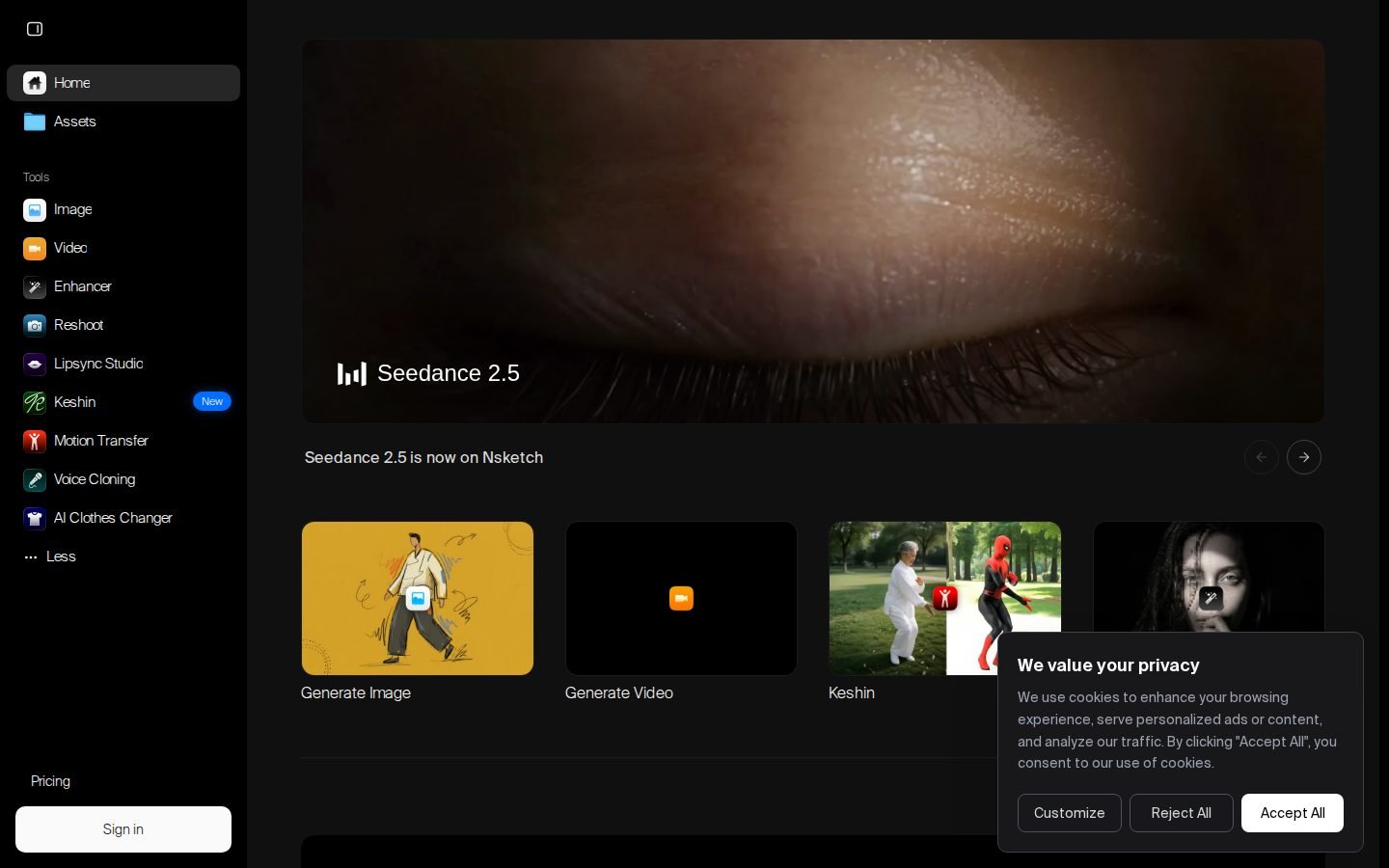Viewport: 1389px width, 868px height.
Task: Click the Voice Cloning microphone icon
Action: pos(35,479)
